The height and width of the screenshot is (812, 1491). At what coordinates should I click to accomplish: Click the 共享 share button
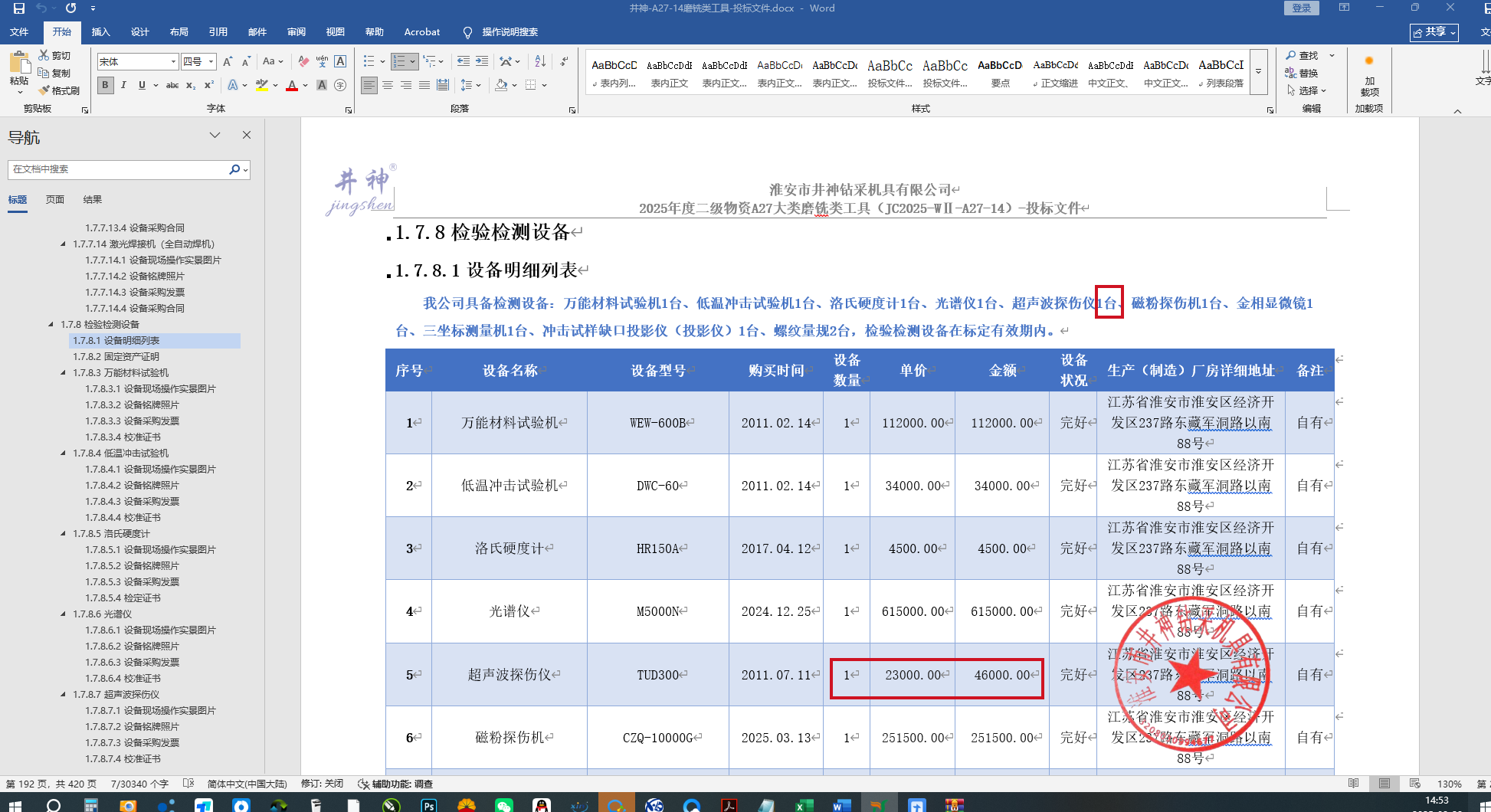pos(1434,32)
